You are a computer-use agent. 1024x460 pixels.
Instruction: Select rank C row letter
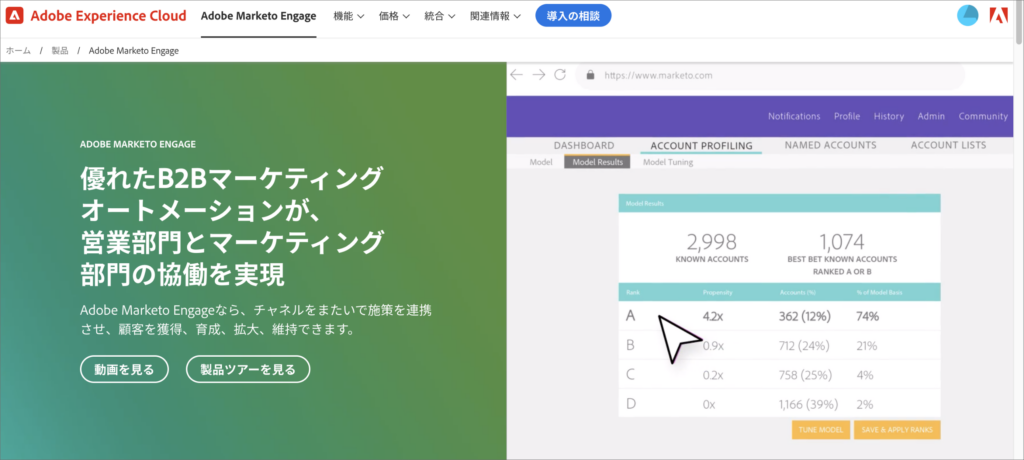(x=630, y=375)
